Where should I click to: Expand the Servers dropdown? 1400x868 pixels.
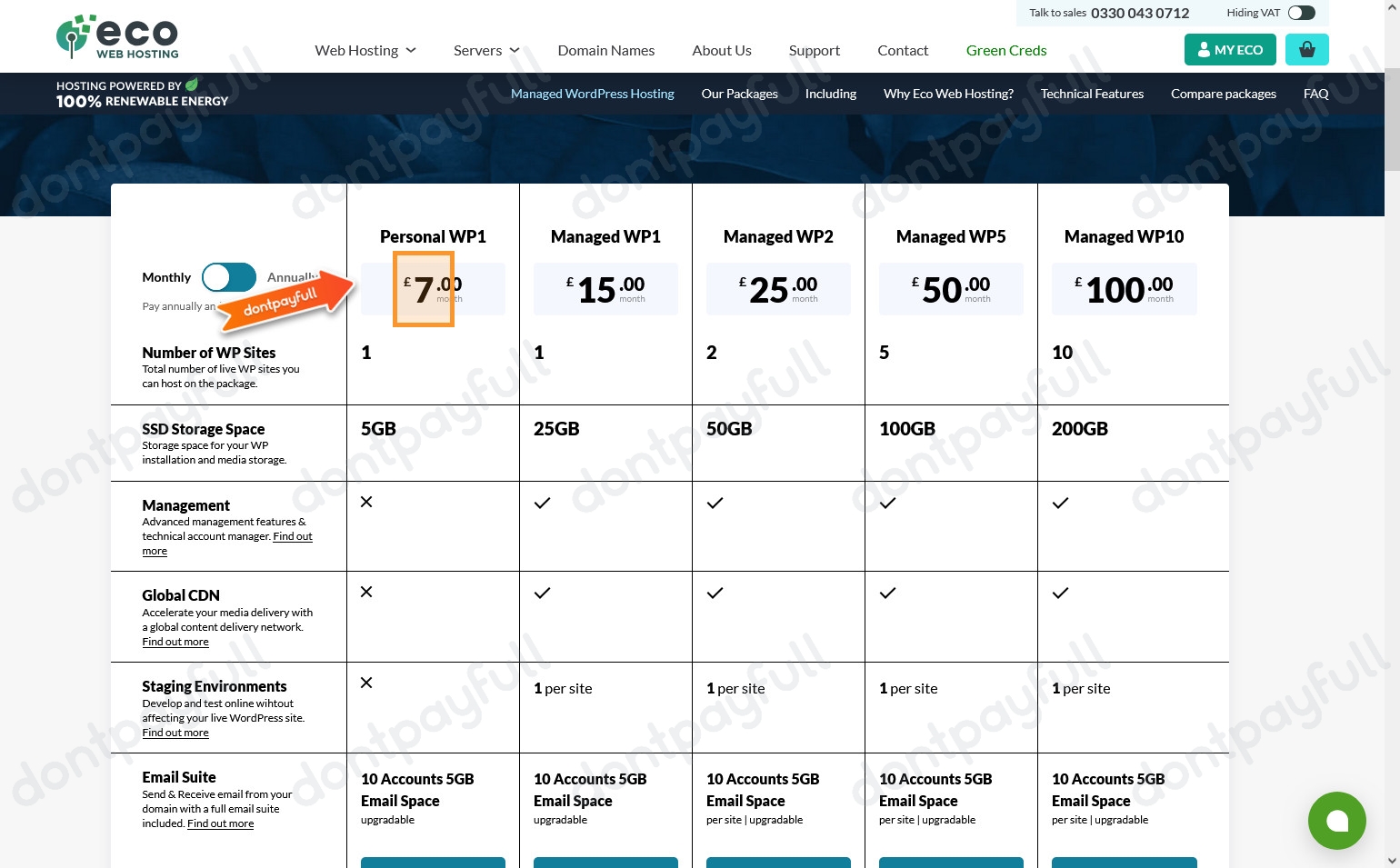486,50
